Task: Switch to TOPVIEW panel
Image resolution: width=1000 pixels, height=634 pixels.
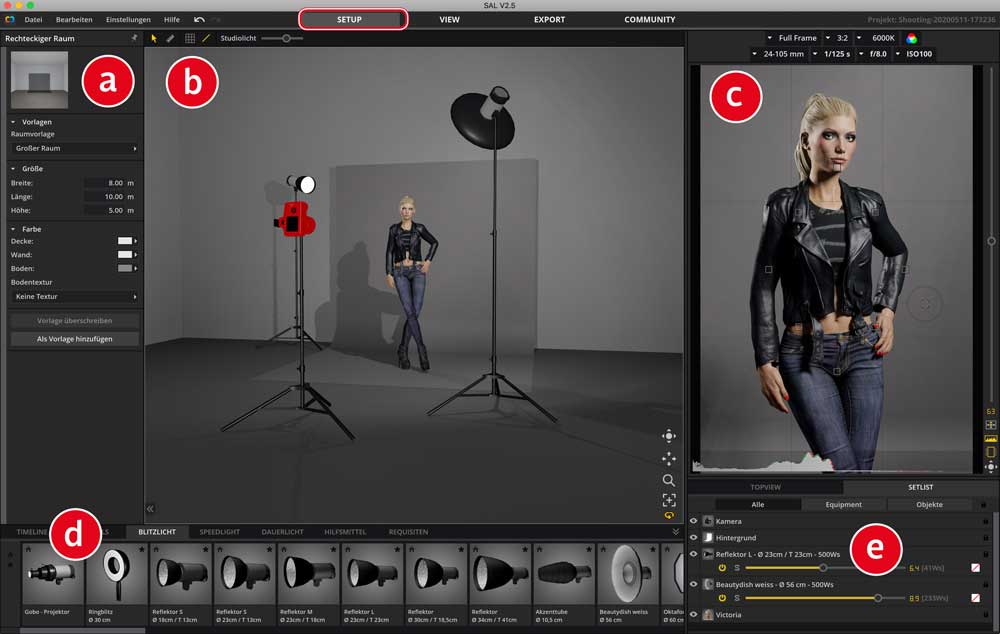Action: point(765,487)
